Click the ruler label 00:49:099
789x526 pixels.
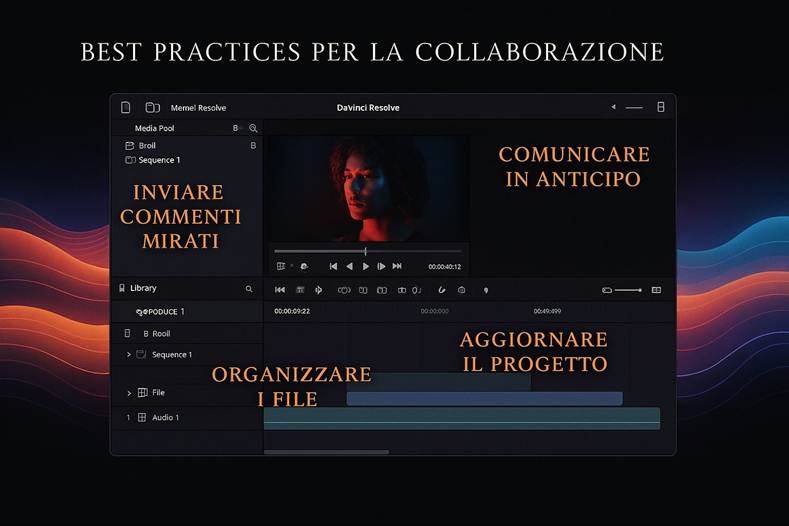pyautogui.click(x=547, y=311)
